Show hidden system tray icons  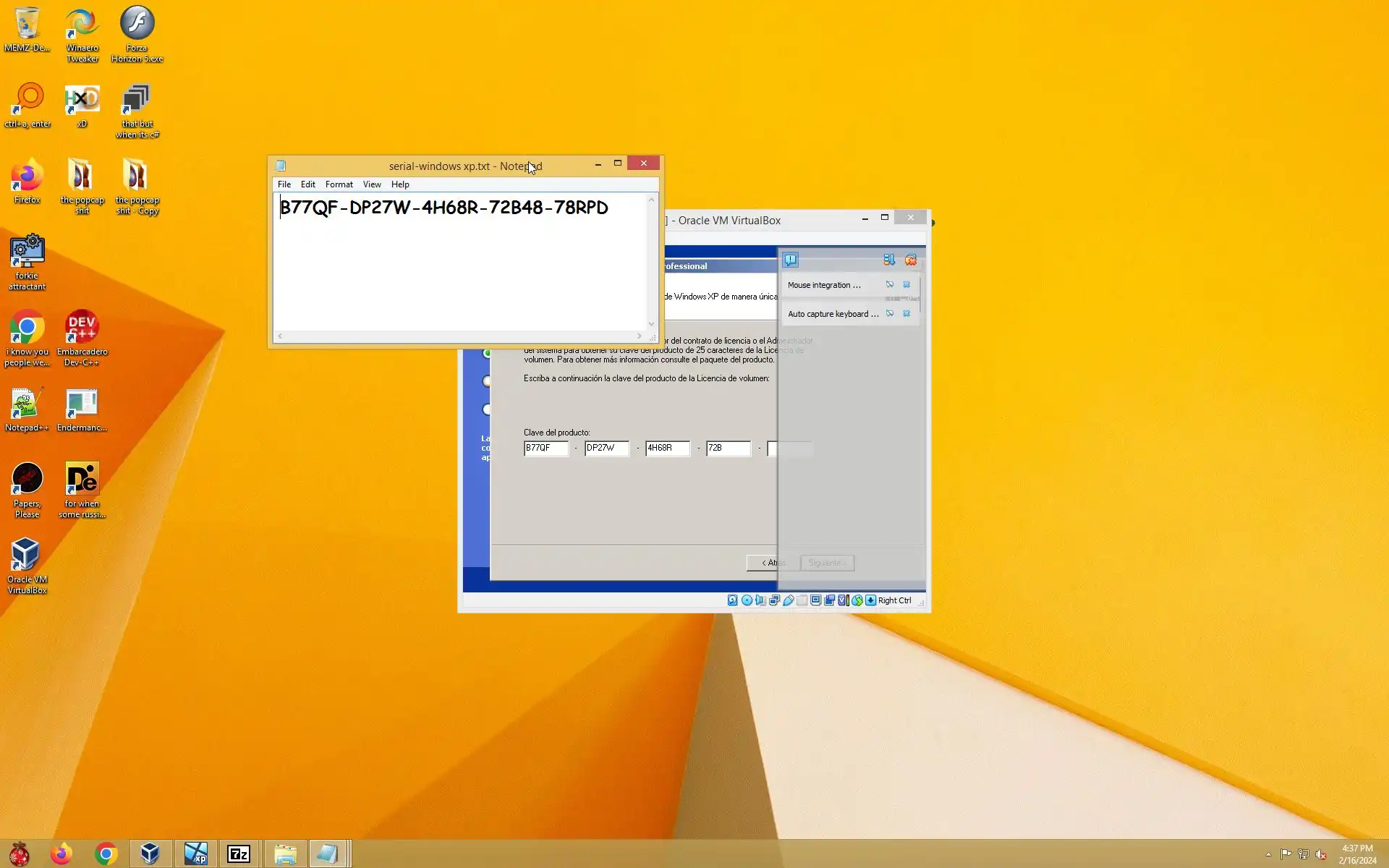click(x=1268, y=854)
